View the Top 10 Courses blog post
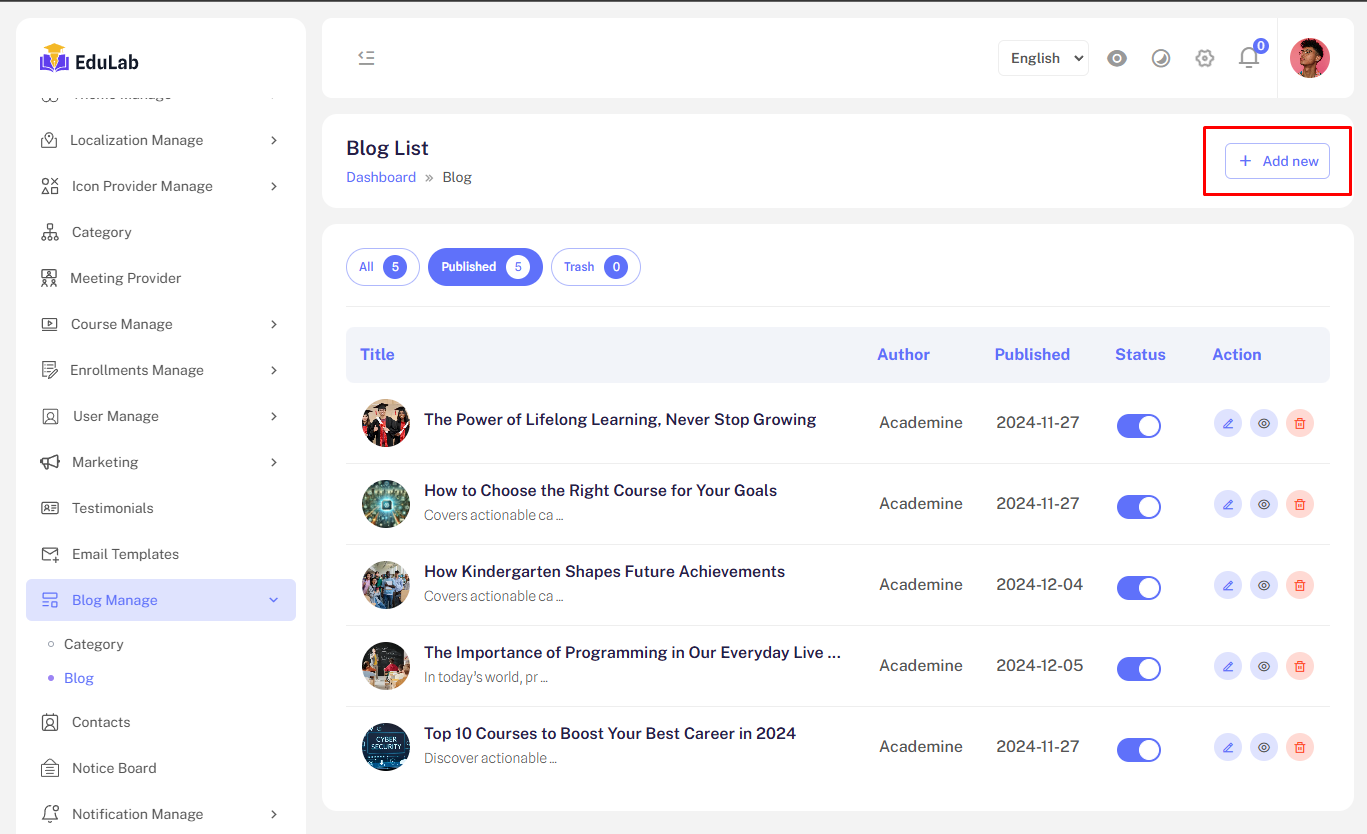 [x=1263, y=747]
